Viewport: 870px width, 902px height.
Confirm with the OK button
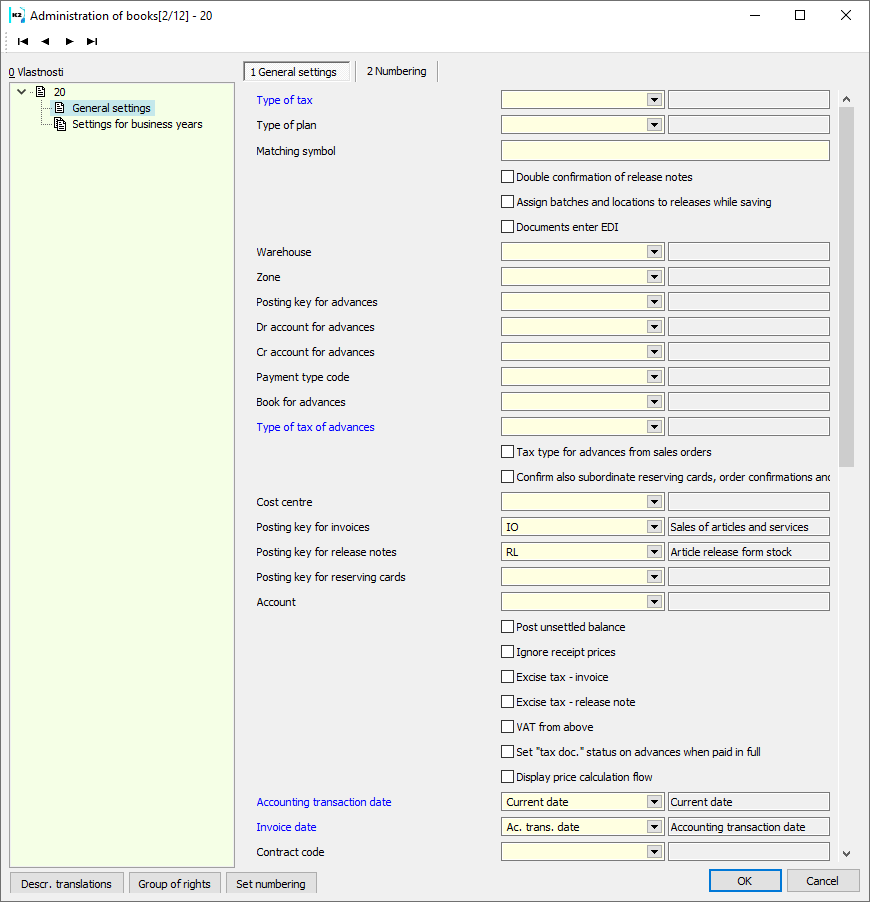pyautogui.click(x=745, y=881)
